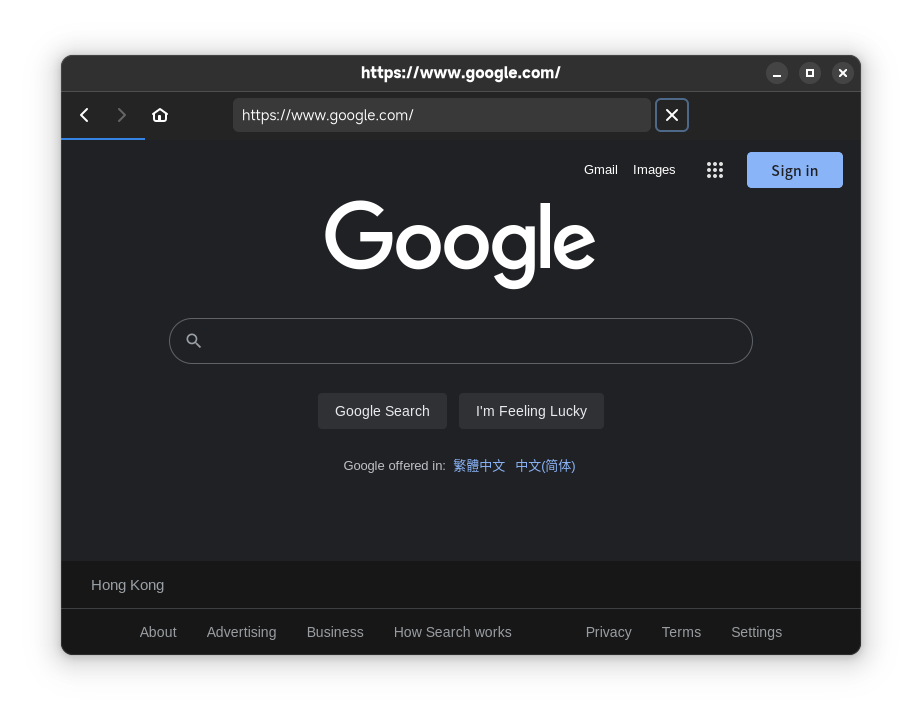Stop loading with the X button
Image resolution: width=922 pixels, height=722 pixels.
pyautogui.click(x=672, y=115)
